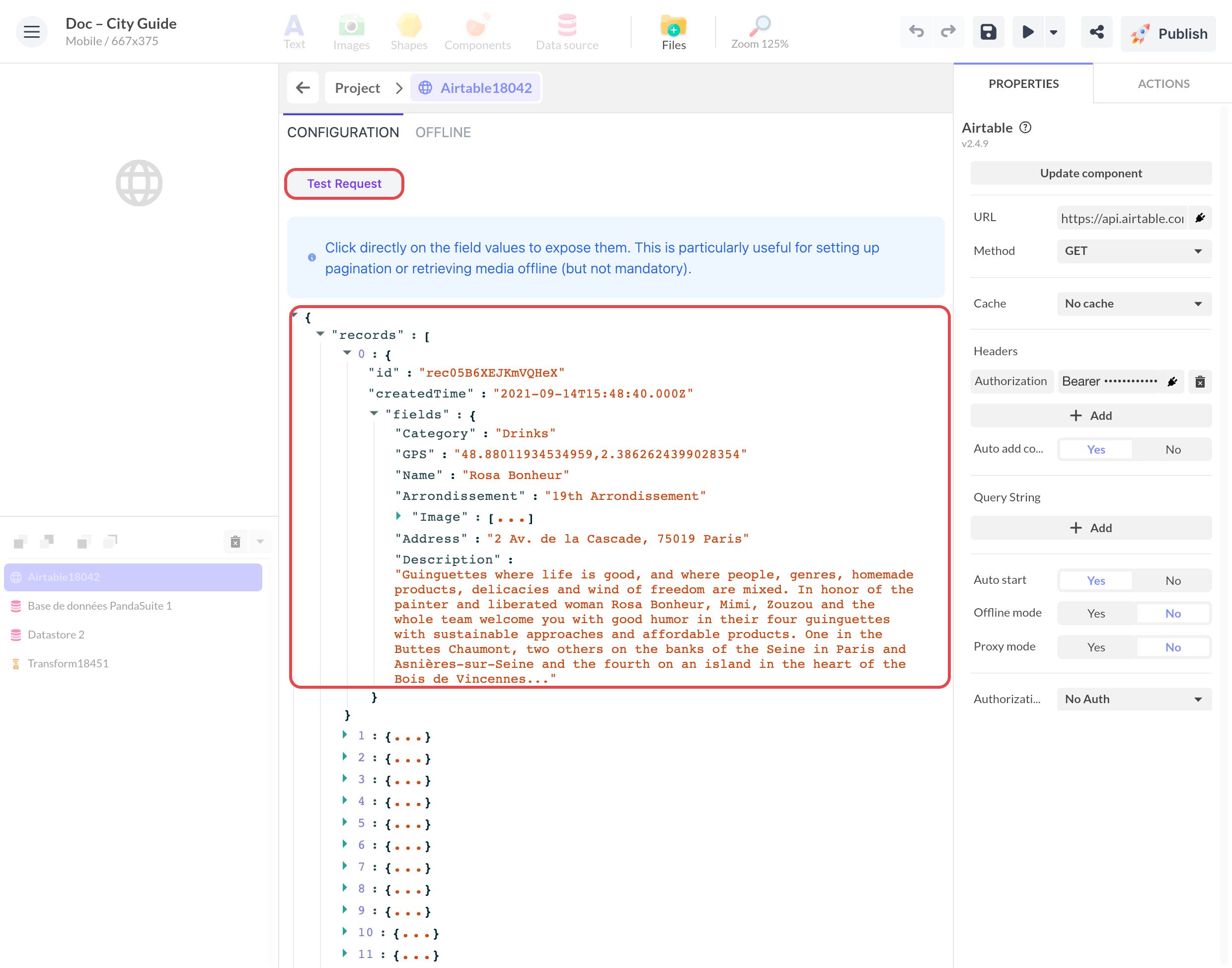Open the hamburger main menu
Image resolution: width=1232 pixels, height=968 pixels.
tap(31, 32)
